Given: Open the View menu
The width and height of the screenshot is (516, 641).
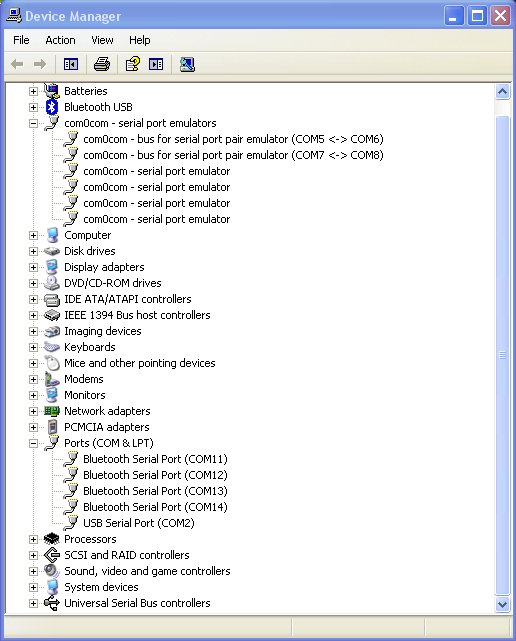Looking at the screenshot, I should 102,40.
